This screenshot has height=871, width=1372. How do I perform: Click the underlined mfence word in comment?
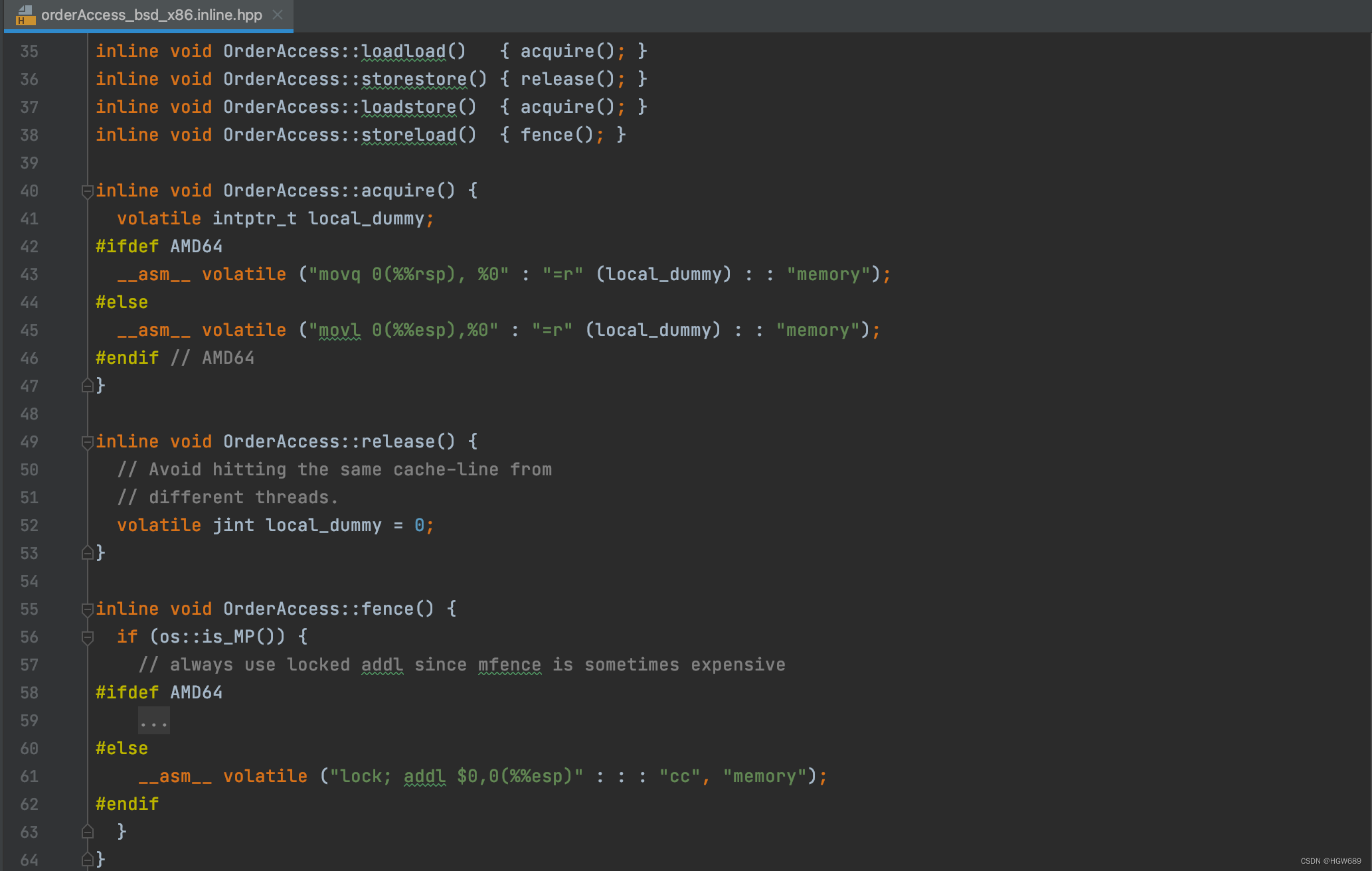(x=509, y=665)
